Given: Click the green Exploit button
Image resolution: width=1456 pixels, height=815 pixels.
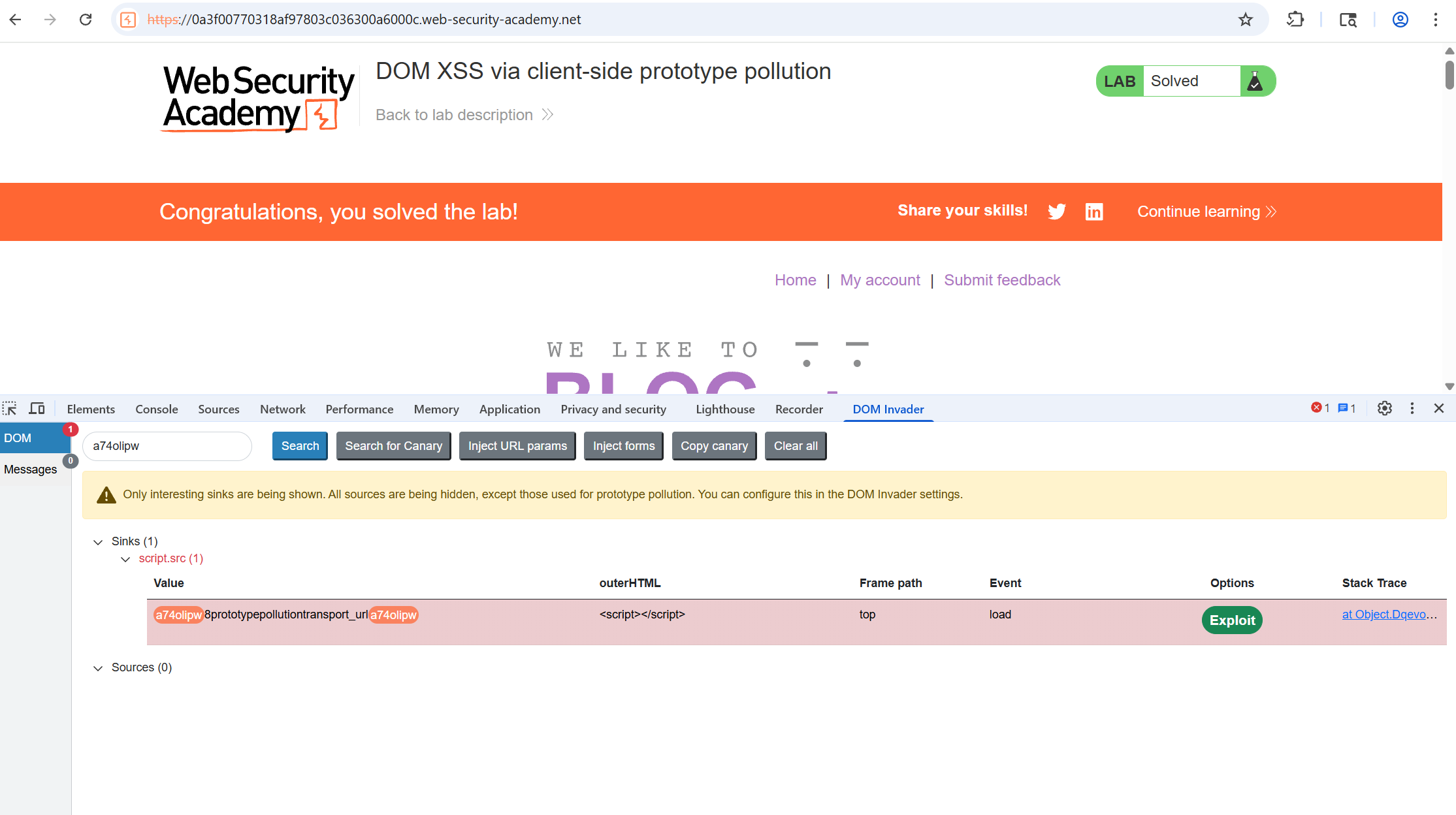Looking at the screenshot, I should (x=1232, y=620).
